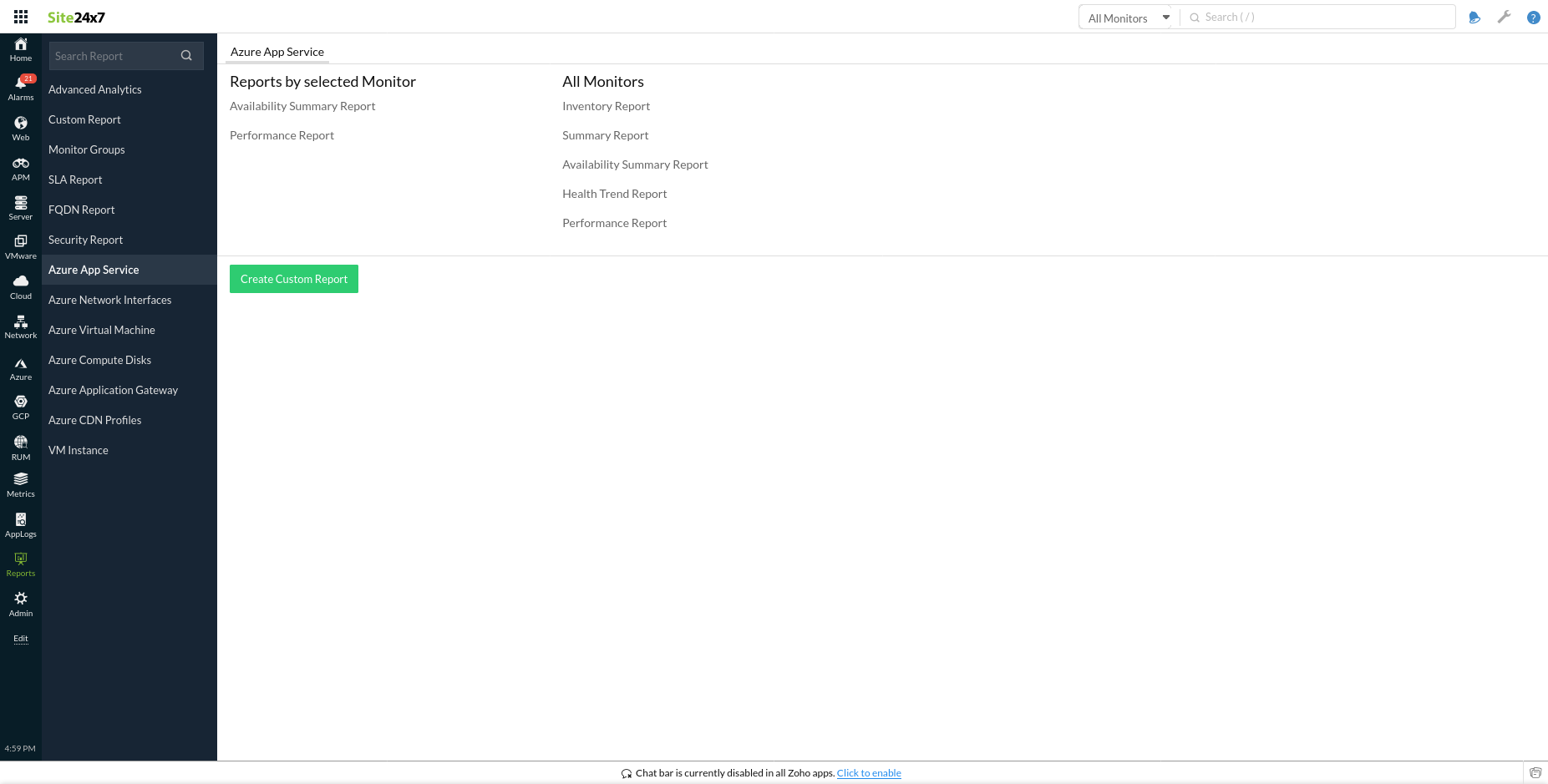View the Alarms panel showing 21 alerts
Screen dimensions: 1548x784
[20, 88]
